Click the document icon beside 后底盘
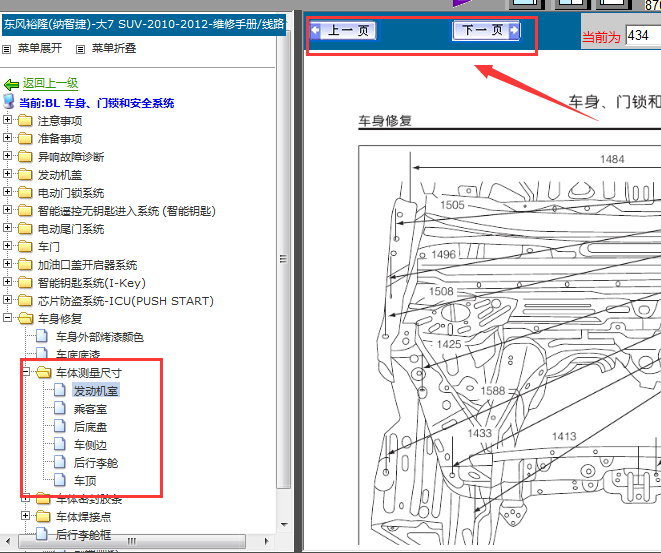The image size is (661, 553). pos(60,426)
